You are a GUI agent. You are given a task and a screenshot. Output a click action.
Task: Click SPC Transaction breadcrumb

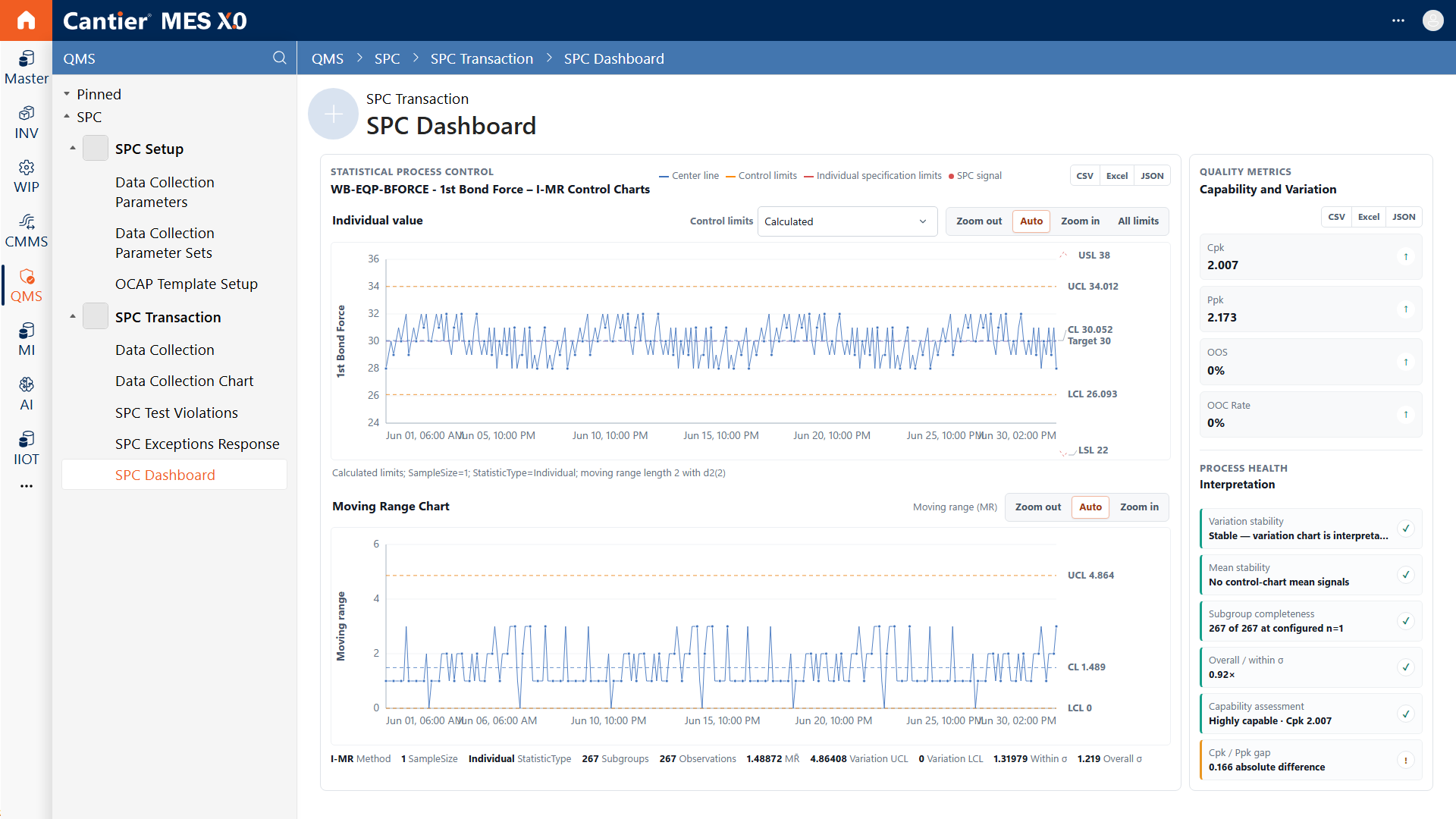tap(482, 58)
